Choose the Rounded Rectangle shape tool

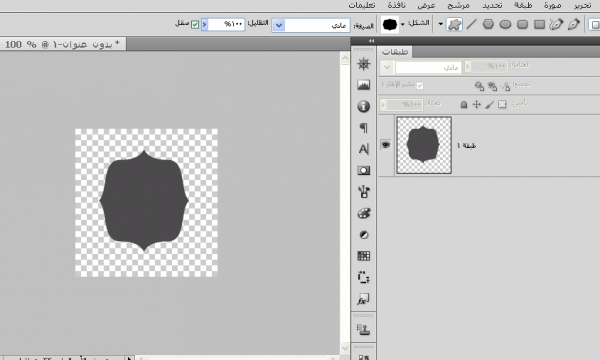(522, 24)
